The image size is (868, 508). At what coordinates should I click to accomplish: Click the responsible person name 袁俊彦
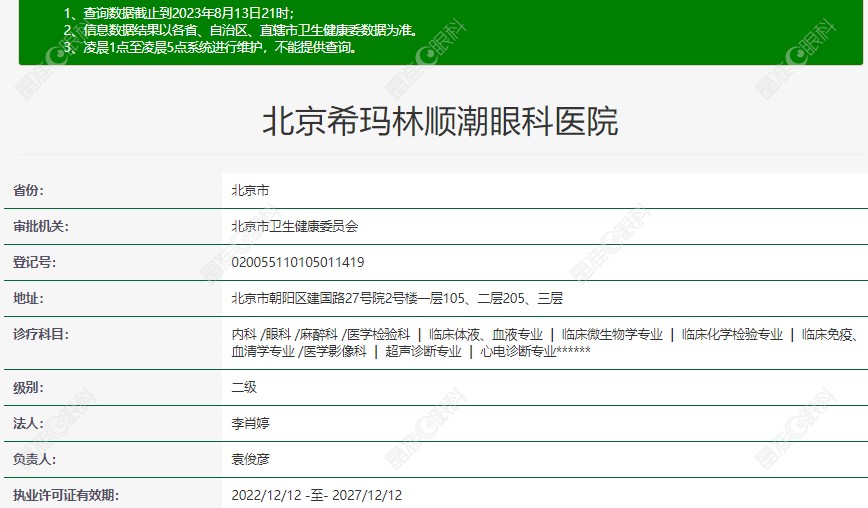(x=250, y=459)
